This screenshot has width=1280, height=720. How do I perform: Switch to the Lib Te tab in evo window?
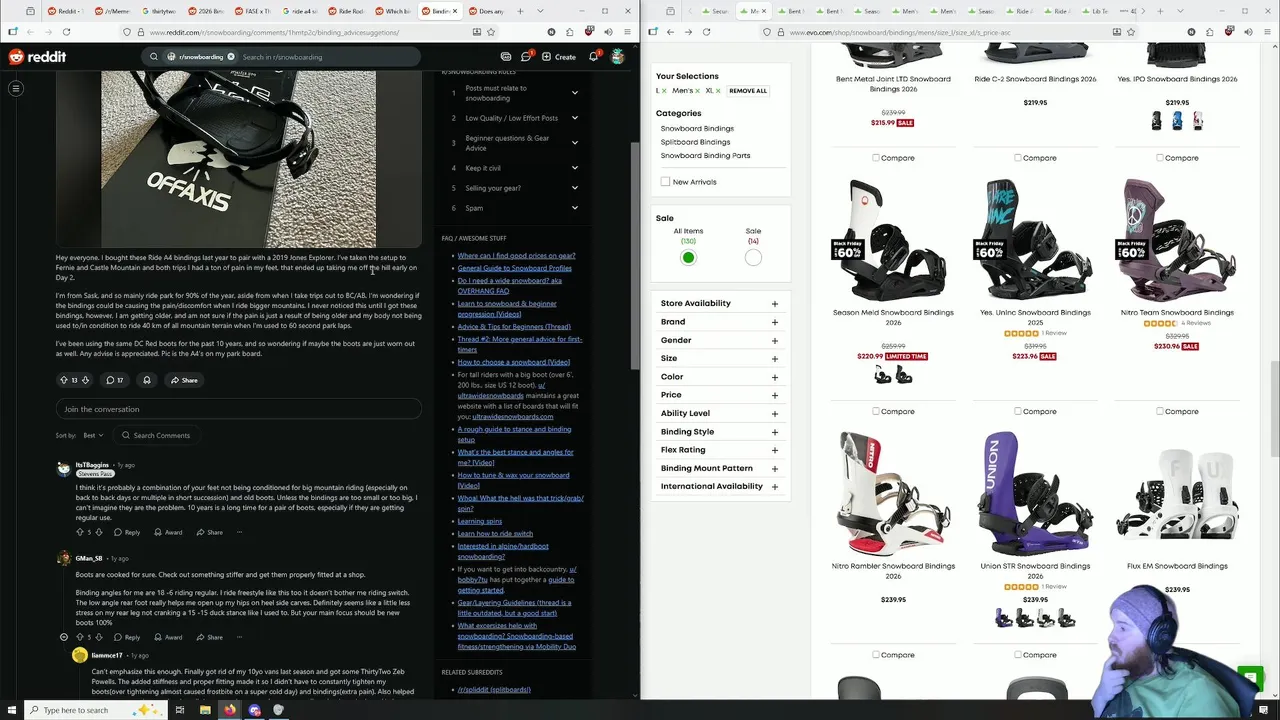1097,11
